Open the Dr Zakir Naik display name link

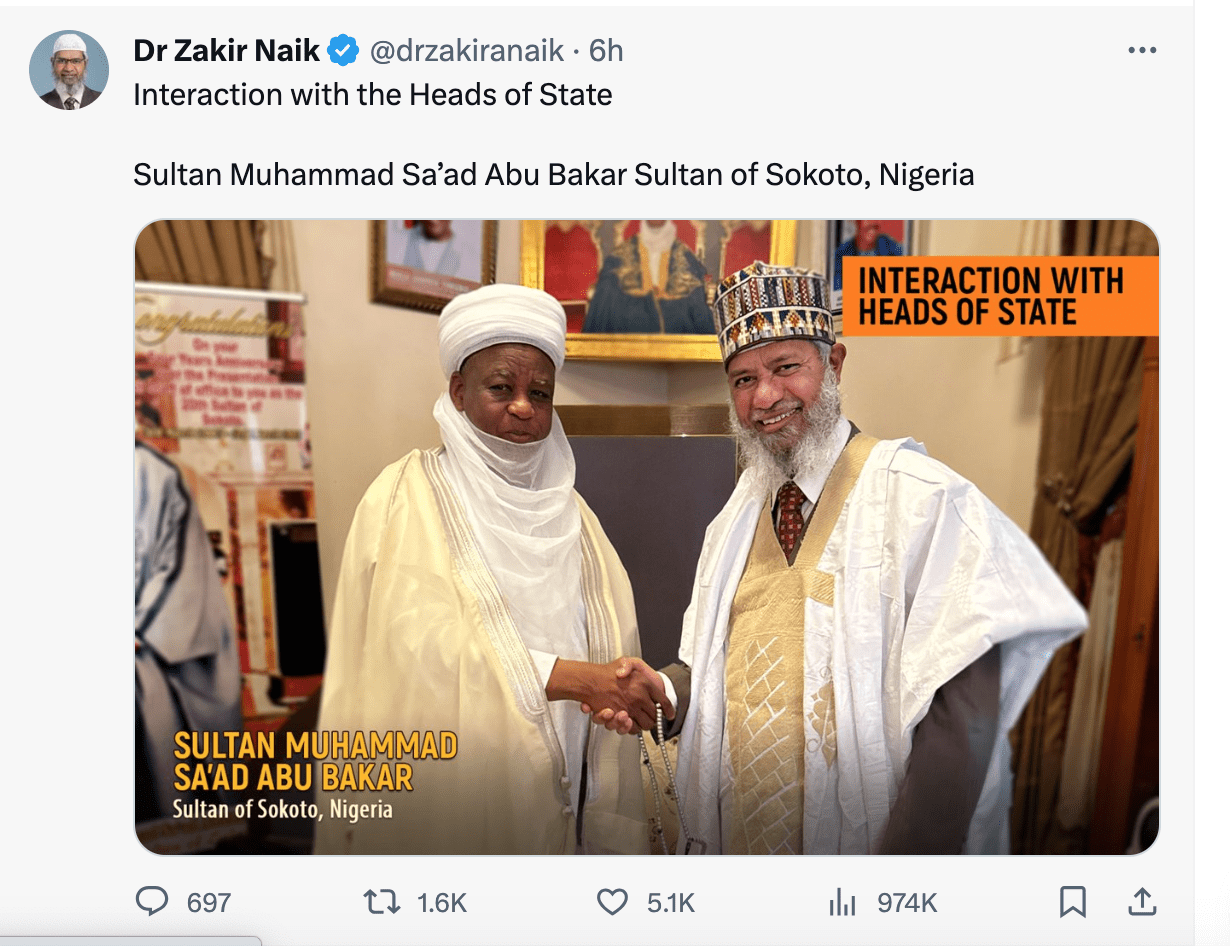coord(227,50)
